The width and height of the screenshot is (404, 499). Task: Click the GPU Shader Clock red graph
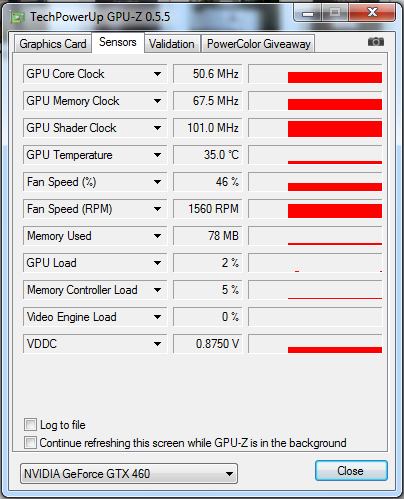point(315,128)
